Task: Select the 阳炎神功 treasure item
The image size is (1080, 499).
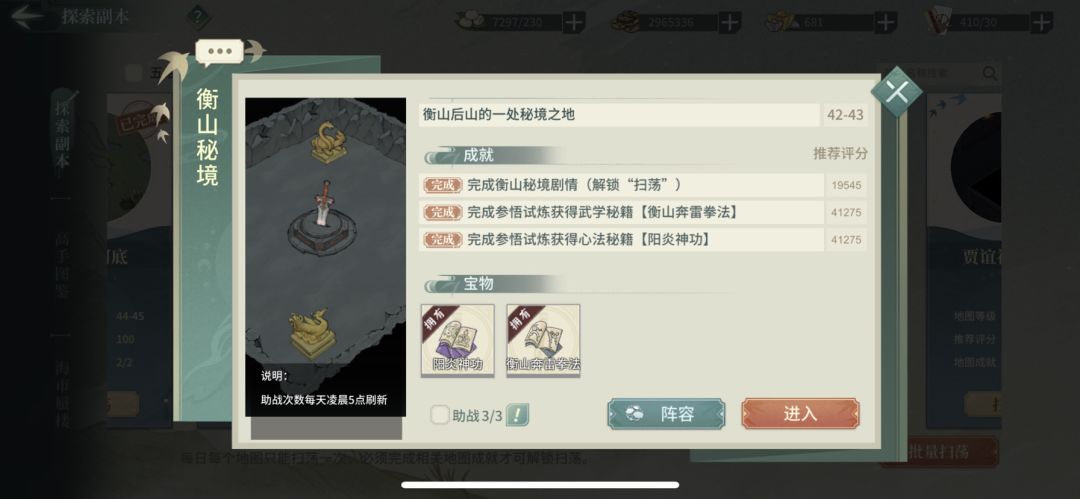Action: click(x=457, y=340)
